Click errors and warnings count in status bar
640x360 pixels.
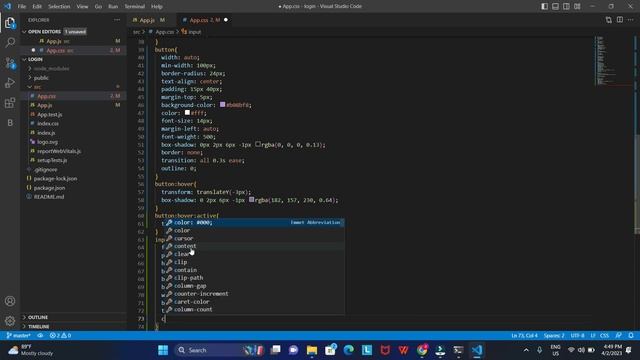(60, 336)
